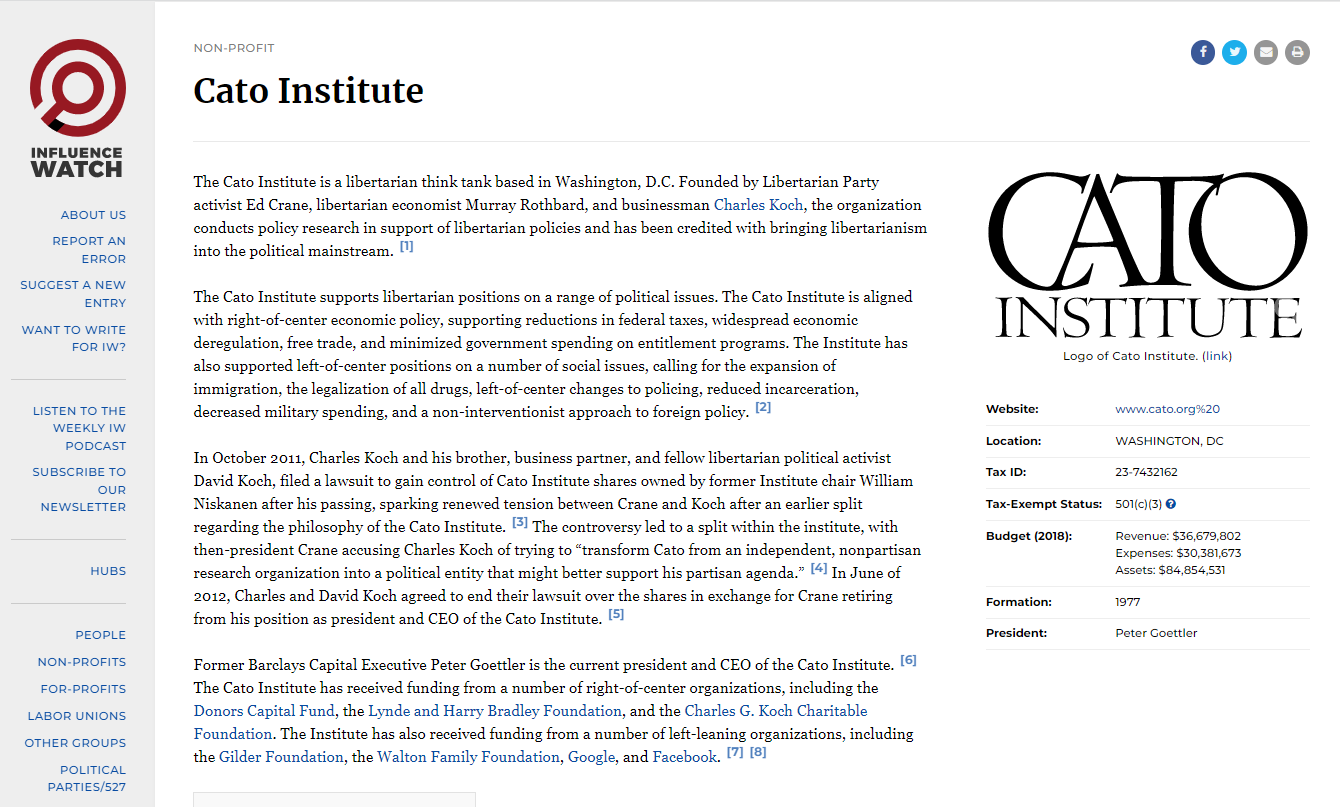Open Report an Error link

tap(89, 250)
